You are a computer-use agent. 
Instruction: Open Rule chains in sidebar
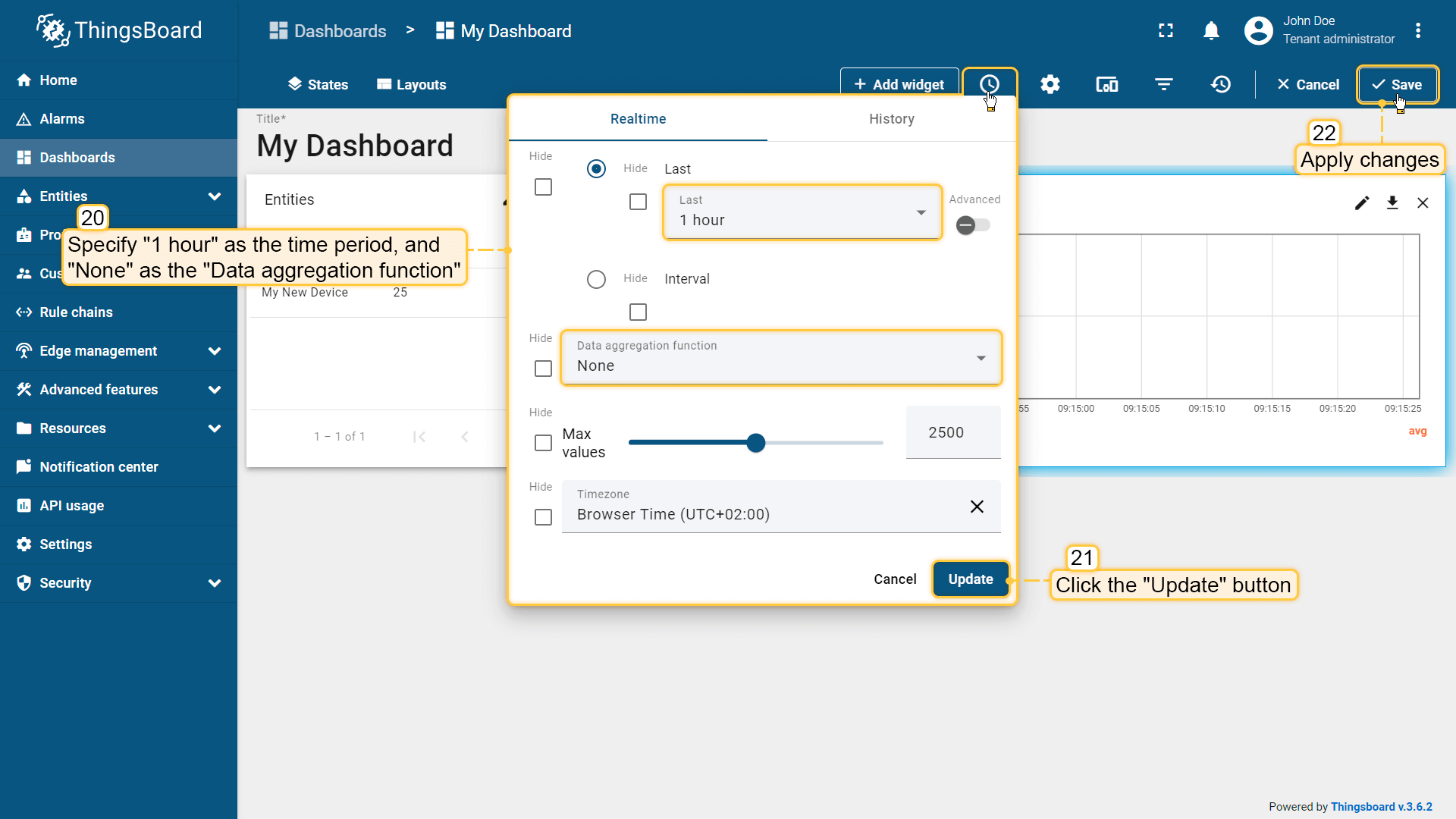(118, 312)
